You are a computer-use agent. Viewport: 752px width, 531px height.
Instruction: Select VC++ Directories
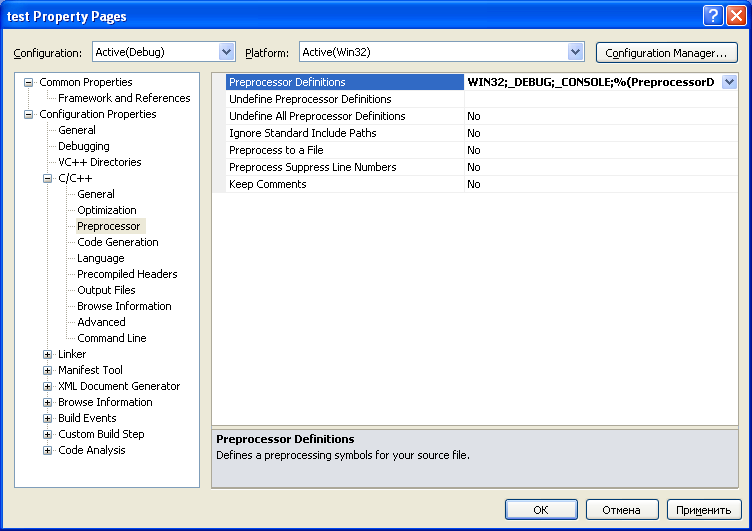click(100, 162)
